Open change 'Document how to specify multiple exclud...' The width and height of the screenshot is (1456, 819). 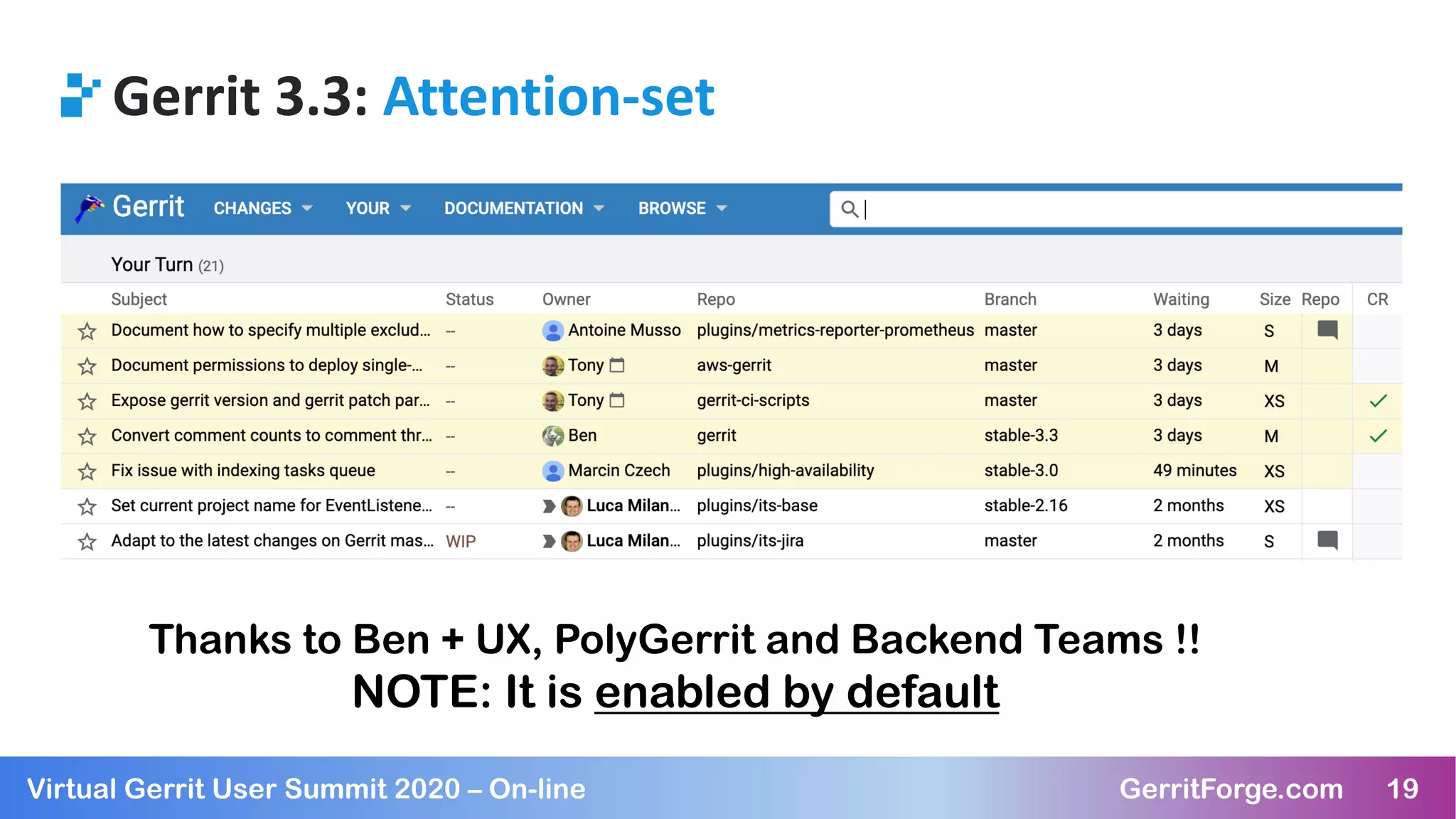pyautogui.click(x=271, y=330)
